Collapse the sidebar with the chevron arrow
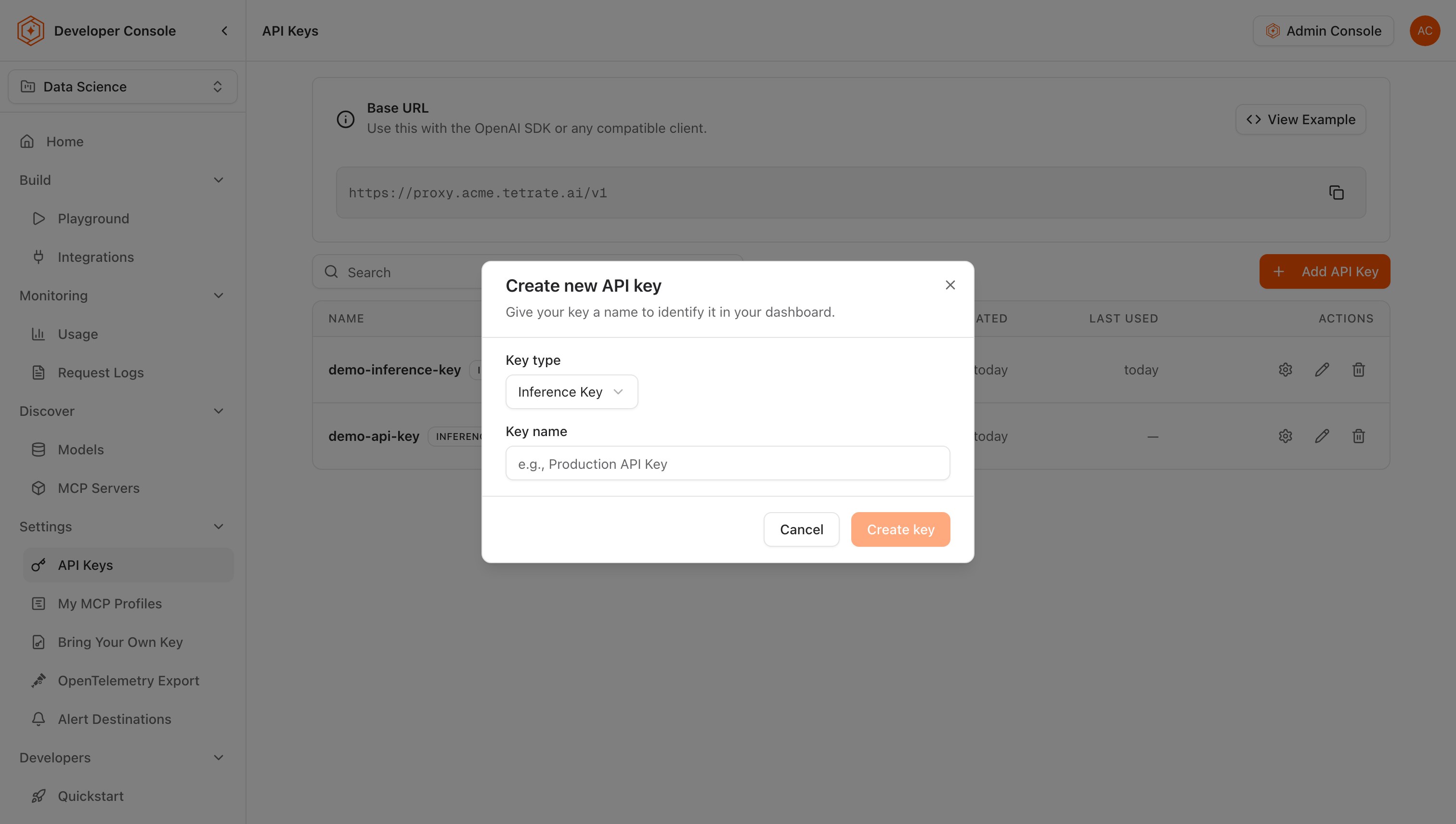The width and height of the screenshot is (1456, 824). tap(225, 31)
